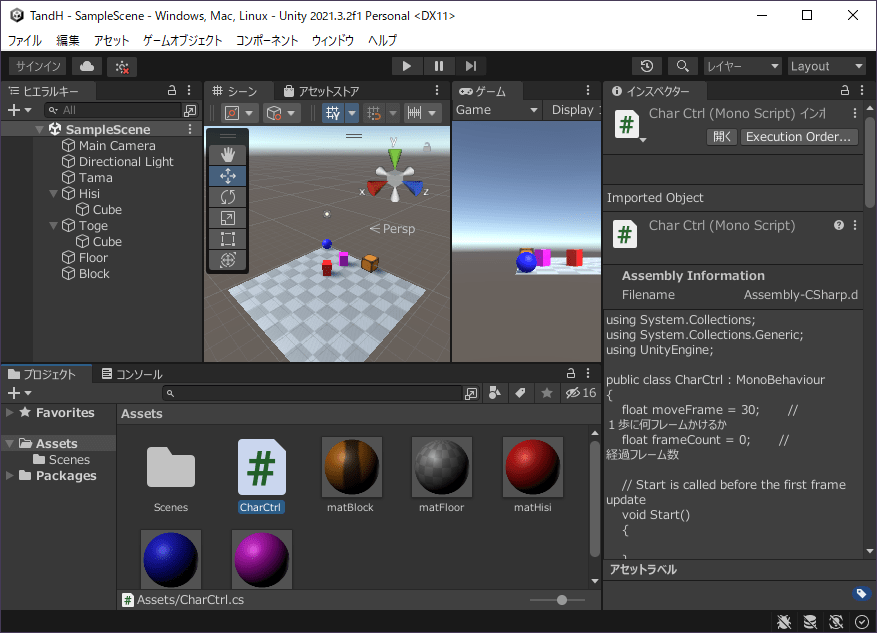877x633 pixels.
Task: Switch to the コンソール tab
Action: click(132, 374)
